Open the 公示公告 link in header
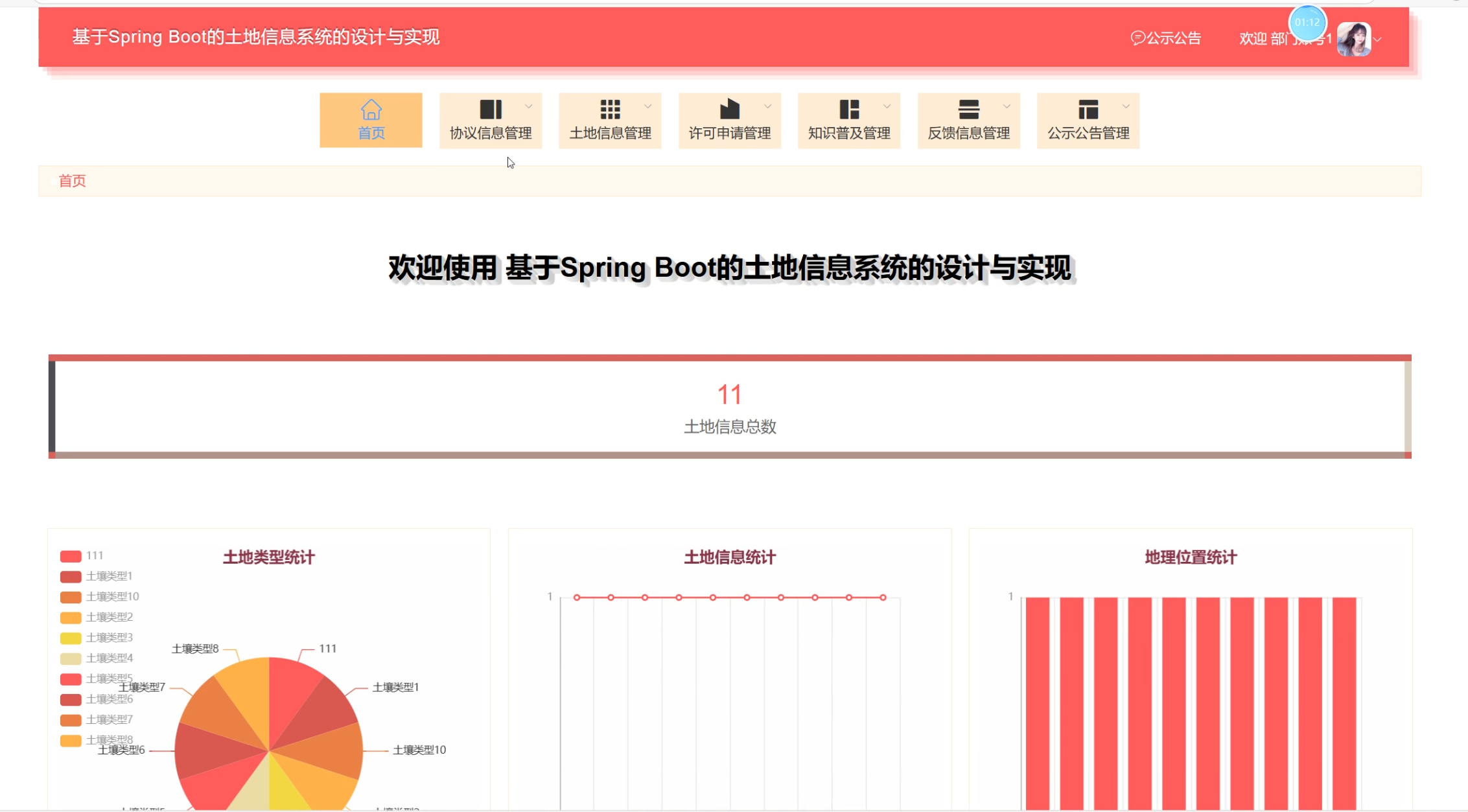Screen dimensions: 1468x812 (x=1174, y=38)
